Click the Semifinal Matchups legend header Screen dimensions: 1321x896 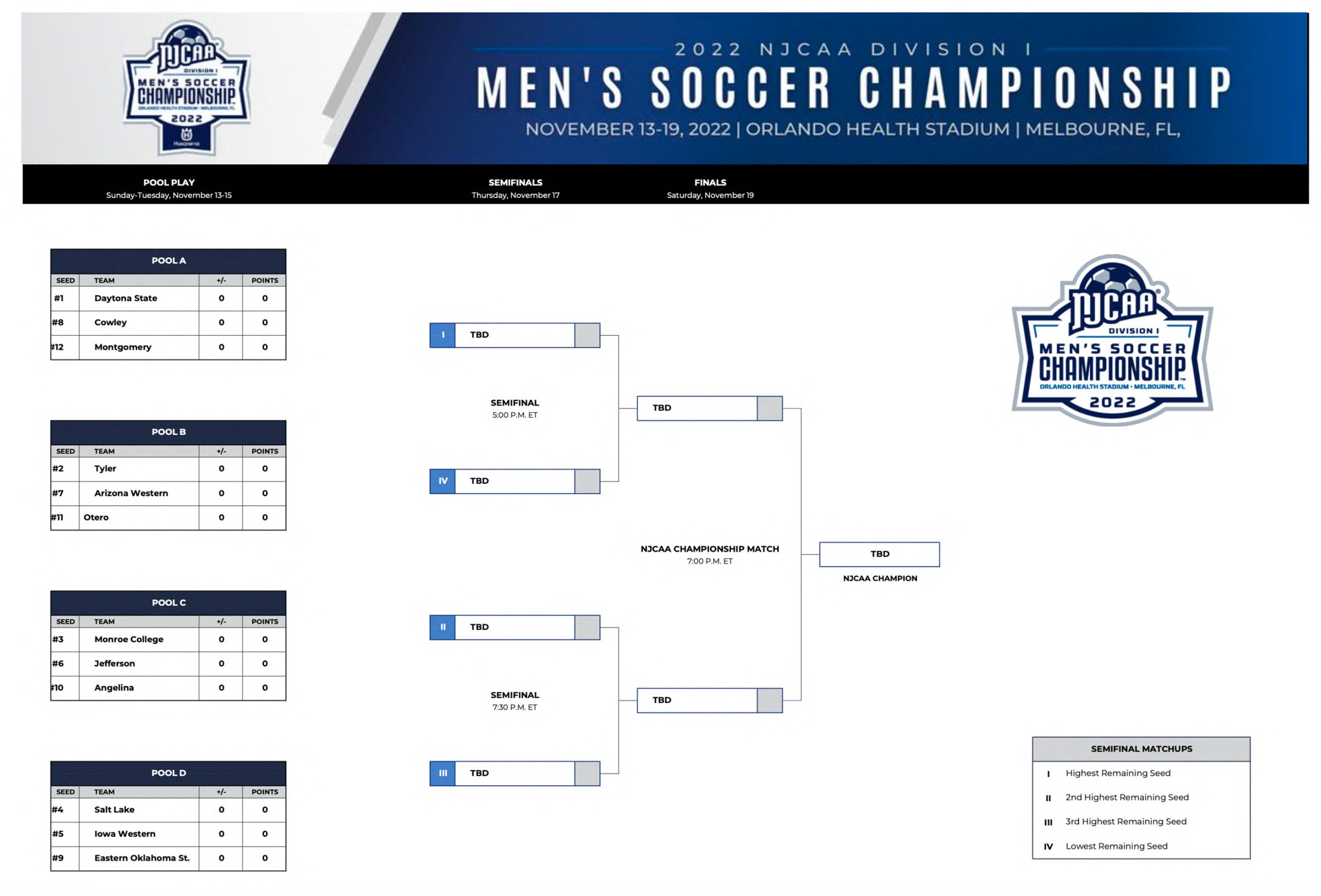[x=1141, y=750]
